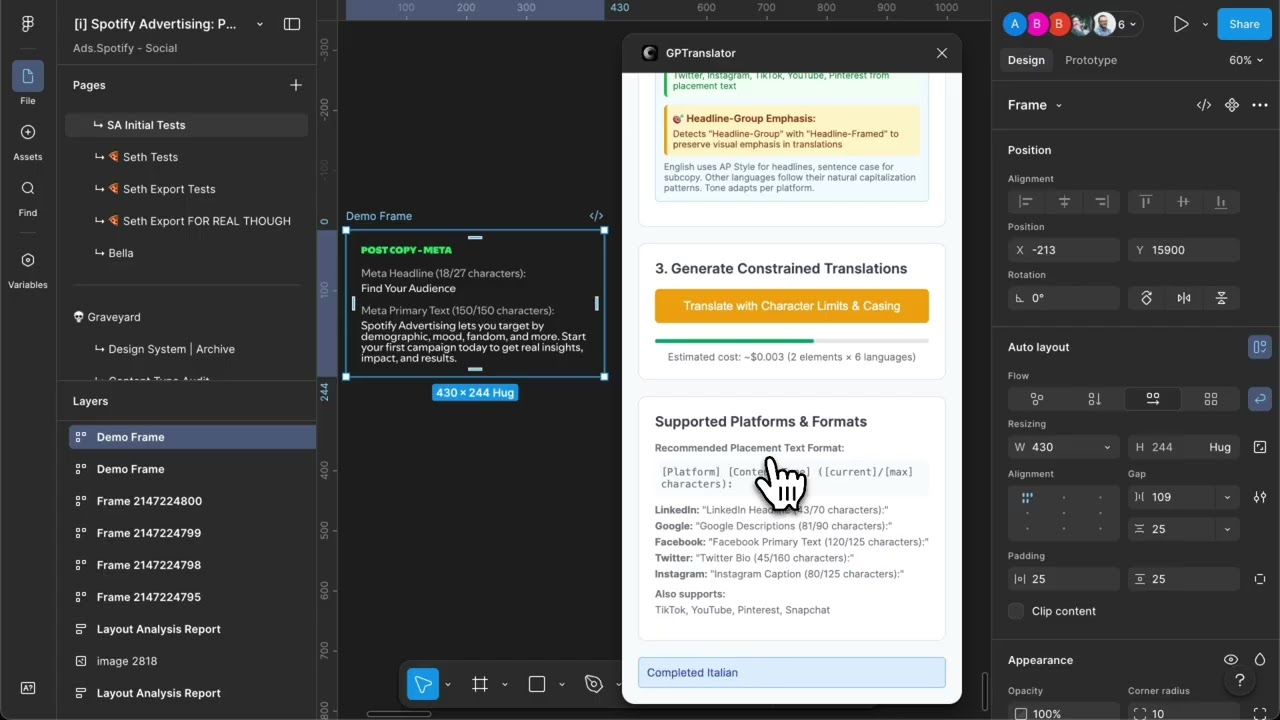Open auto layout advanced settings icon

pos(1260,497)
